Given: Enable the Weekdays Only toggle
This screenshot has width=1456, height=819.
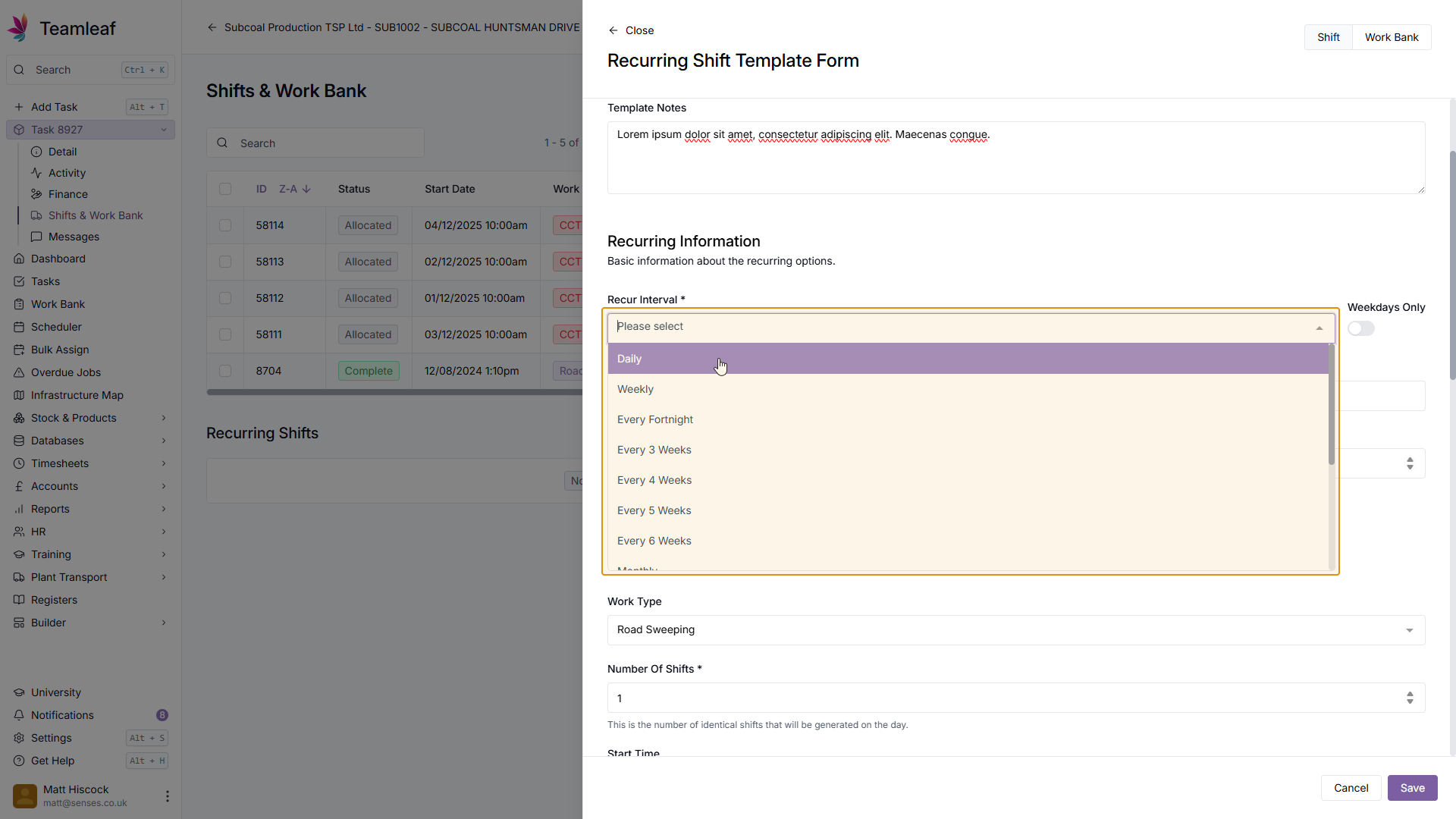Looking at the screenshot, I should (1360, 328).
